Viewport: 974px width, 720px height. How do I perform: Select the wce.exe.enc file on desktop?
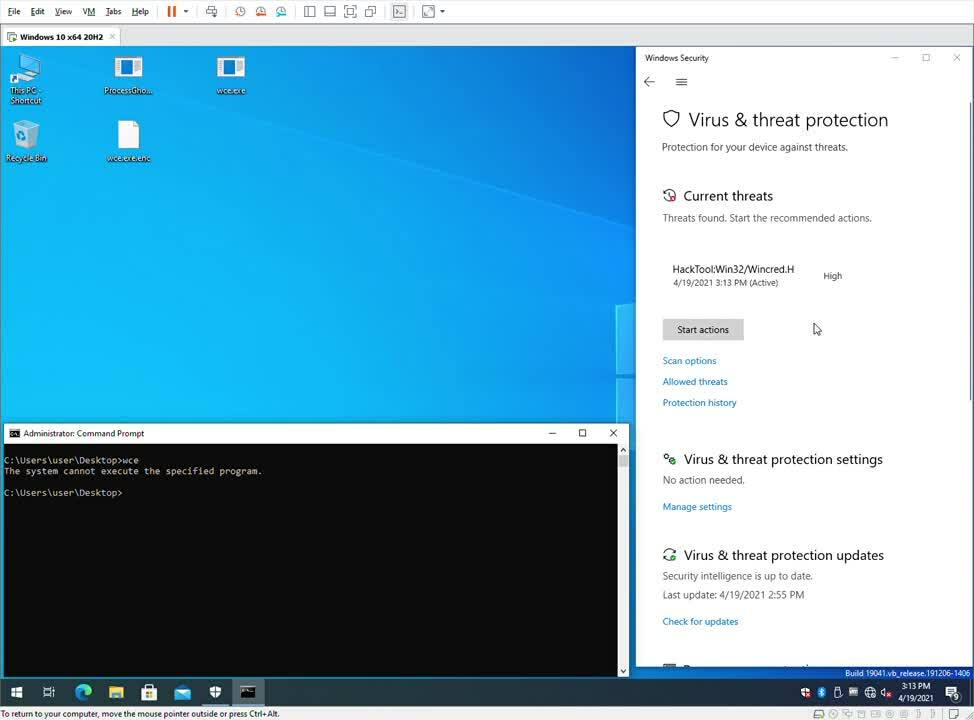(128, 141)
